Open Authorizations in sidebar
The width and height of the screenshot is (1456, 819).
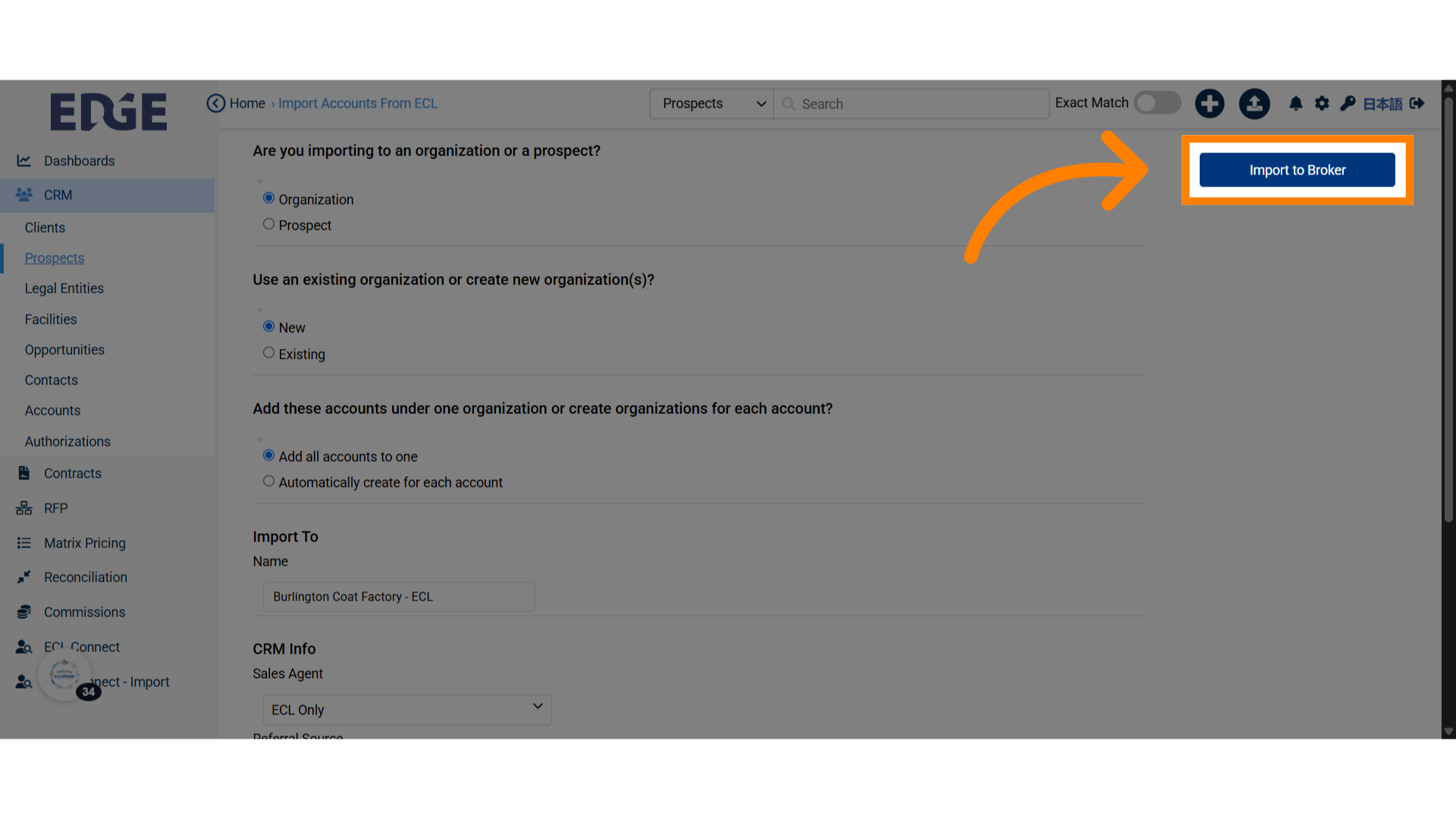point(67,441)
